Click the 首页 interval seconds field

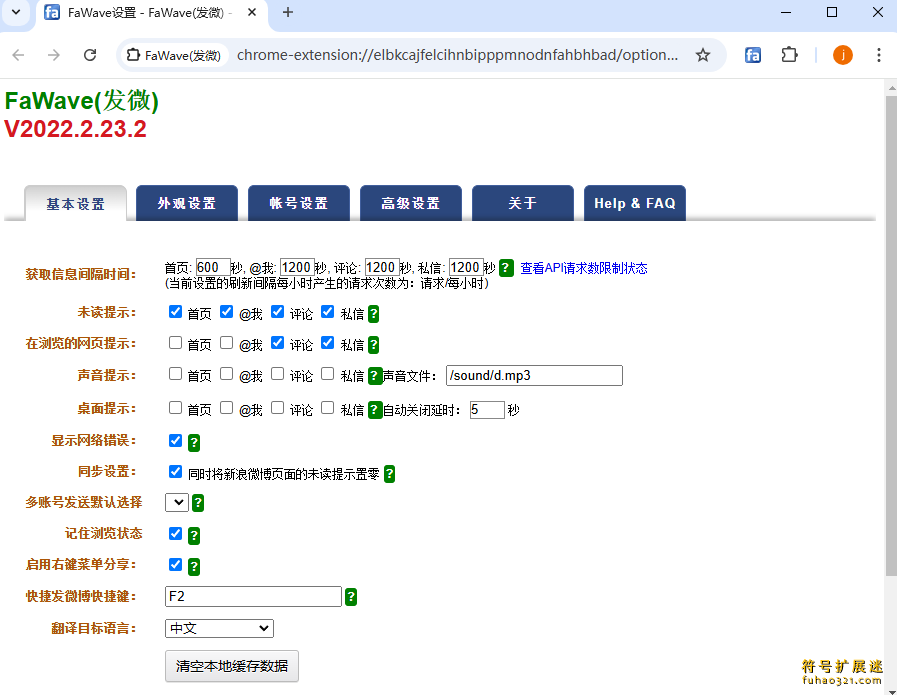point(213,267)
